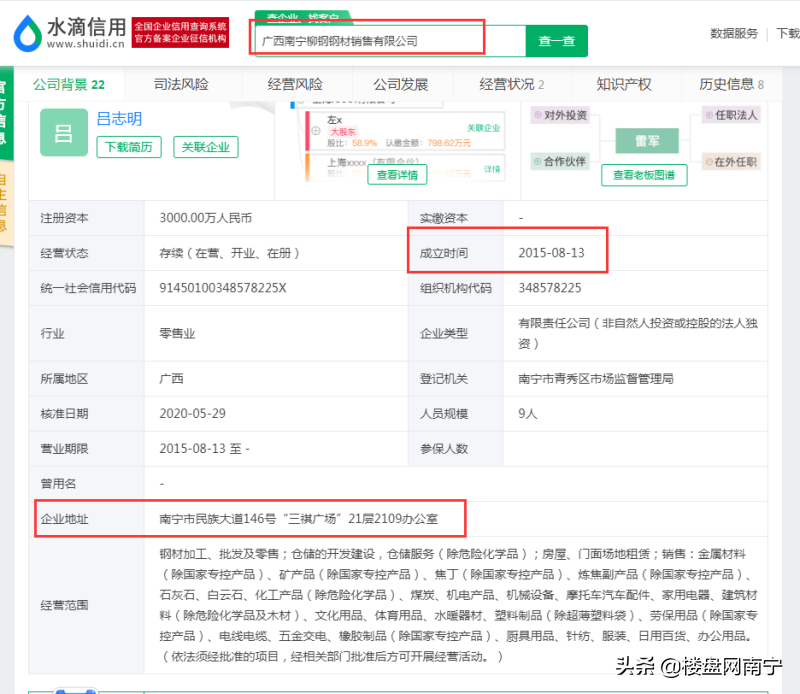Screen dimensions: 800x694
Task: Expand the 合作伙伴 node
Action: click(x=560, y=162)
